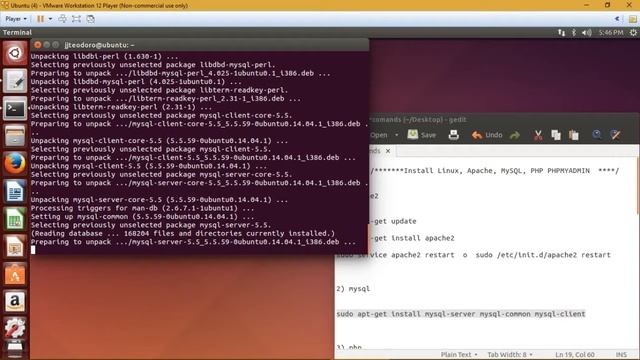640x360 pixels.
Task: Click the VMware full screen icon
Action: pos(76,19)
